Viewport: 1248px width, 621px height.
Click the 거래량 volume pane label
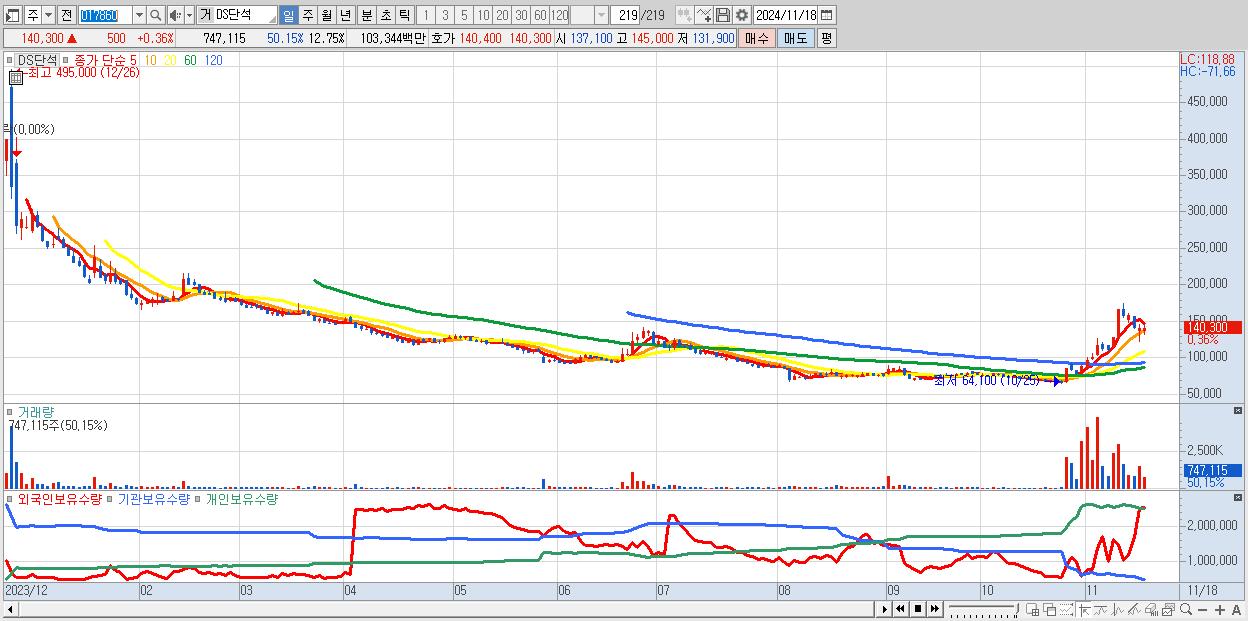point(37,412)
